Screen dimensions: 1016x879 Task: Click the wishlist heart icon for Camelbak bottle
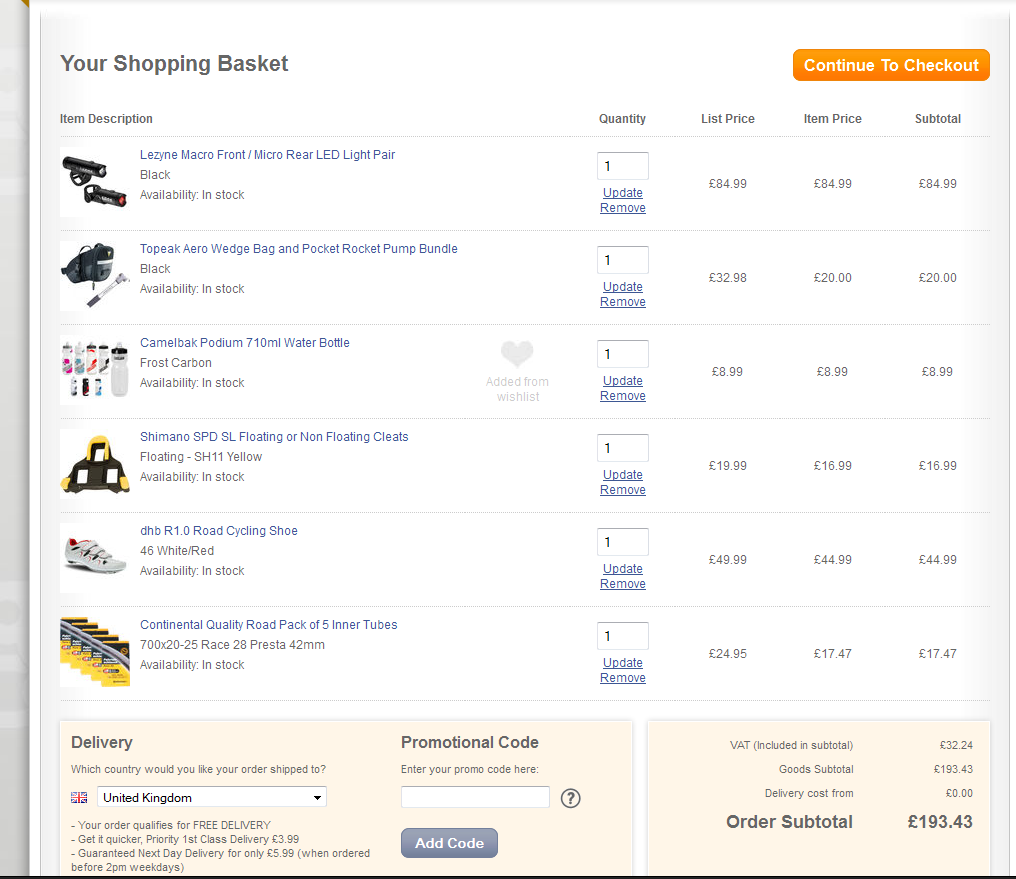pyautogui.click(x=517, y=354)
